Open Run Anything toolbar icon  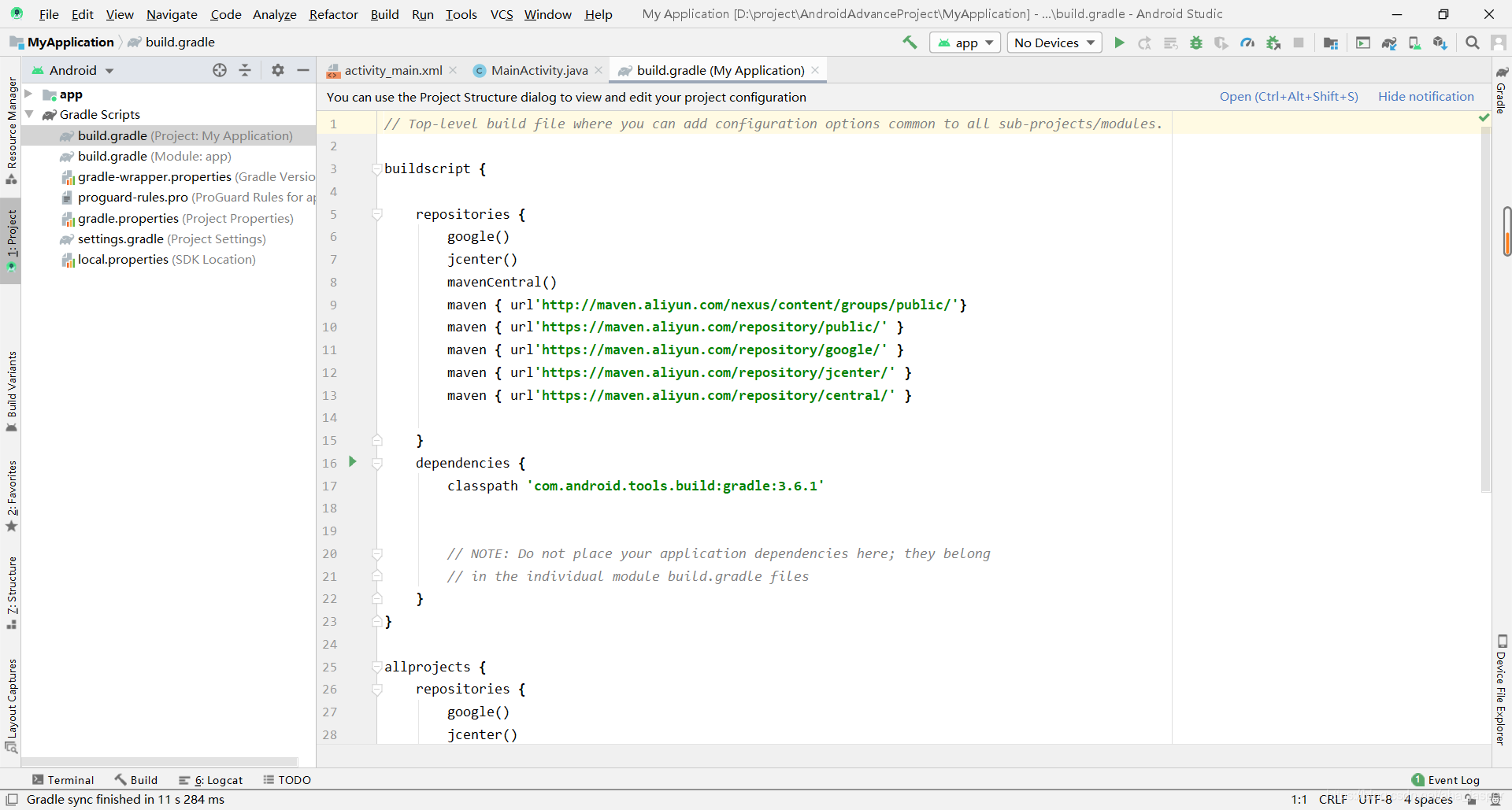(1363, 43)
